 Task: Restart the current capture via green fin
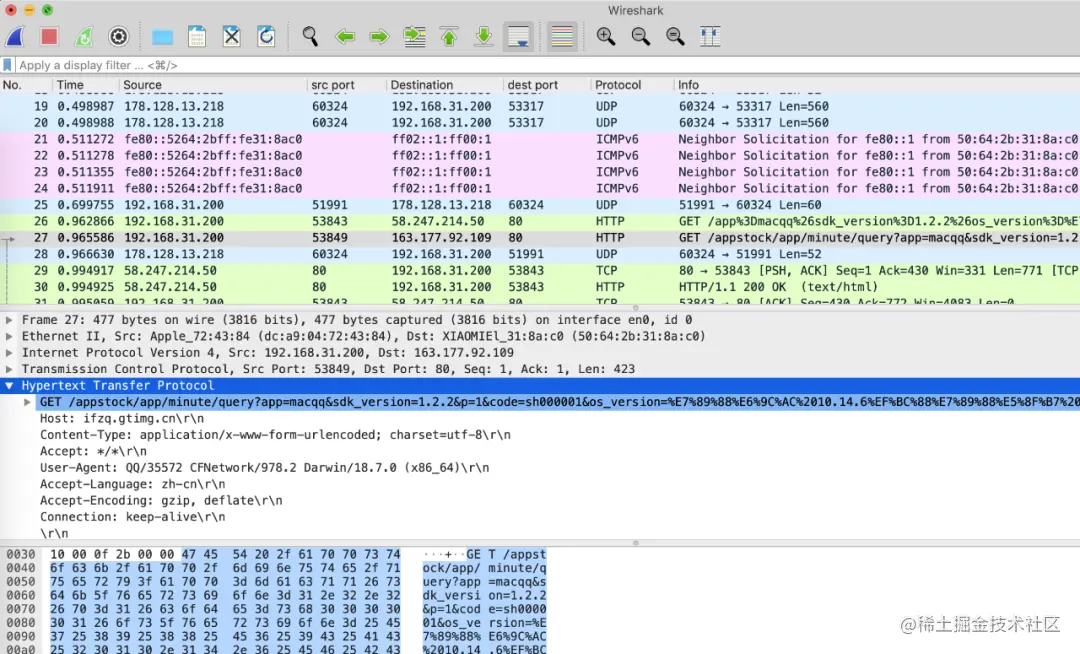pyautogui.click(x=84, y=36)
